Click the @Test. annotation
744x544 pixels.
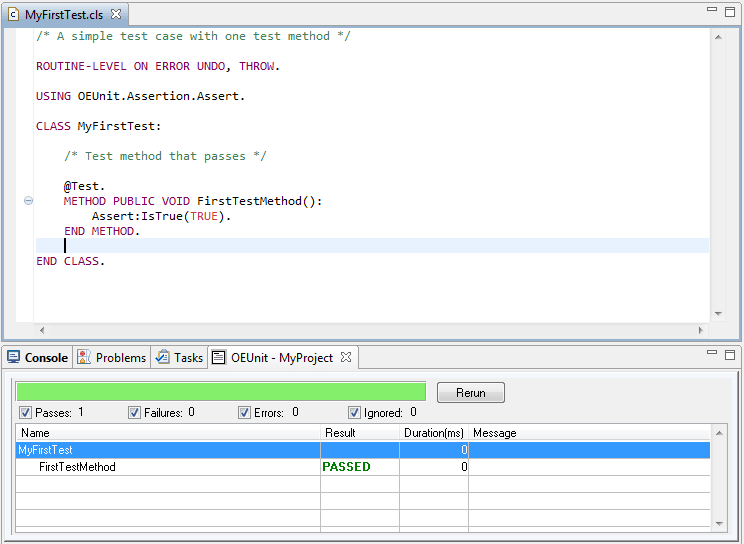pyautogui.click(x=84, y=186)
